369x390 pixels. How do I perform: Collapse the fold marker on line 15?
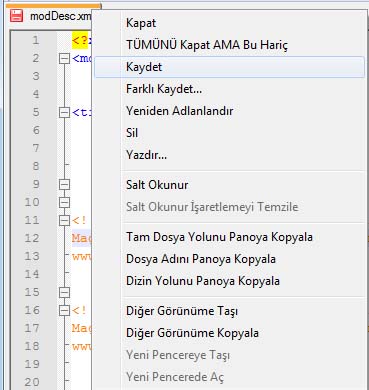coord(64,293)
